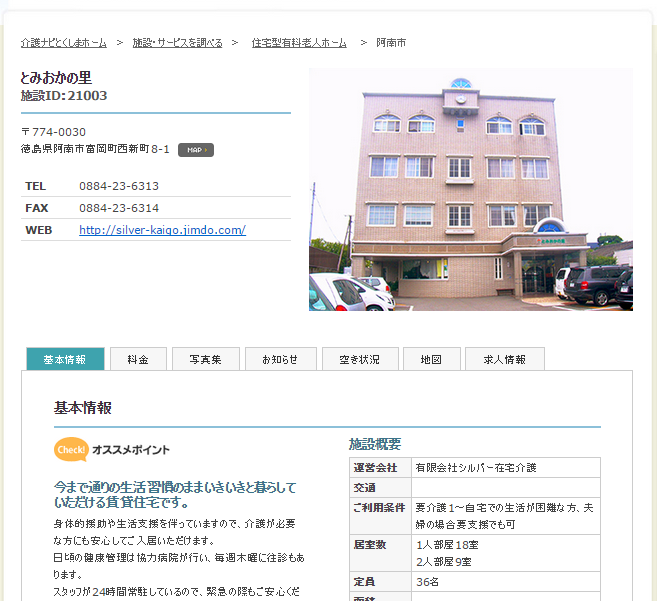The height and width of the screenshot is (601, 657).
Task: Click the MAP button beside the address
Action: tap(195, 150)
